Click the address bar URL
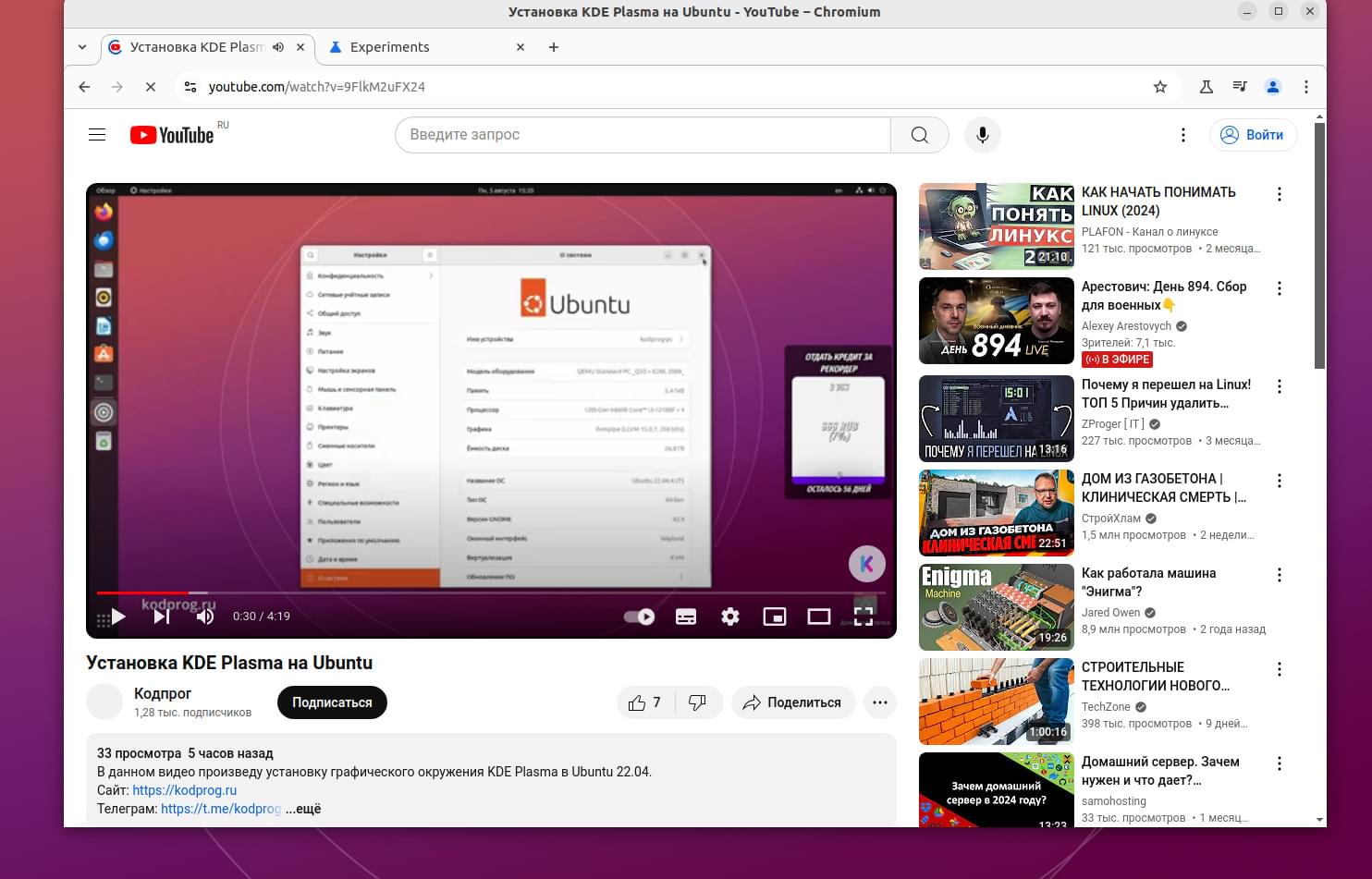Image resolution: width=1372 pixels, height=879 pixels. (x=317, y=87)
